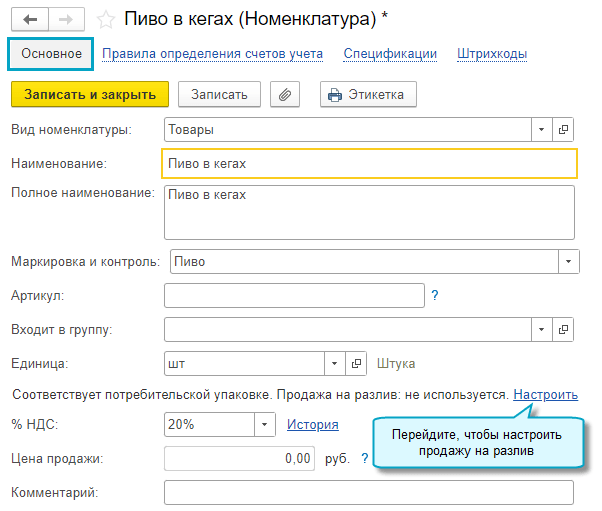This screenshot has height=511, width=602.
Task: Open the Единица selection form icon
Action: (358, 363)
